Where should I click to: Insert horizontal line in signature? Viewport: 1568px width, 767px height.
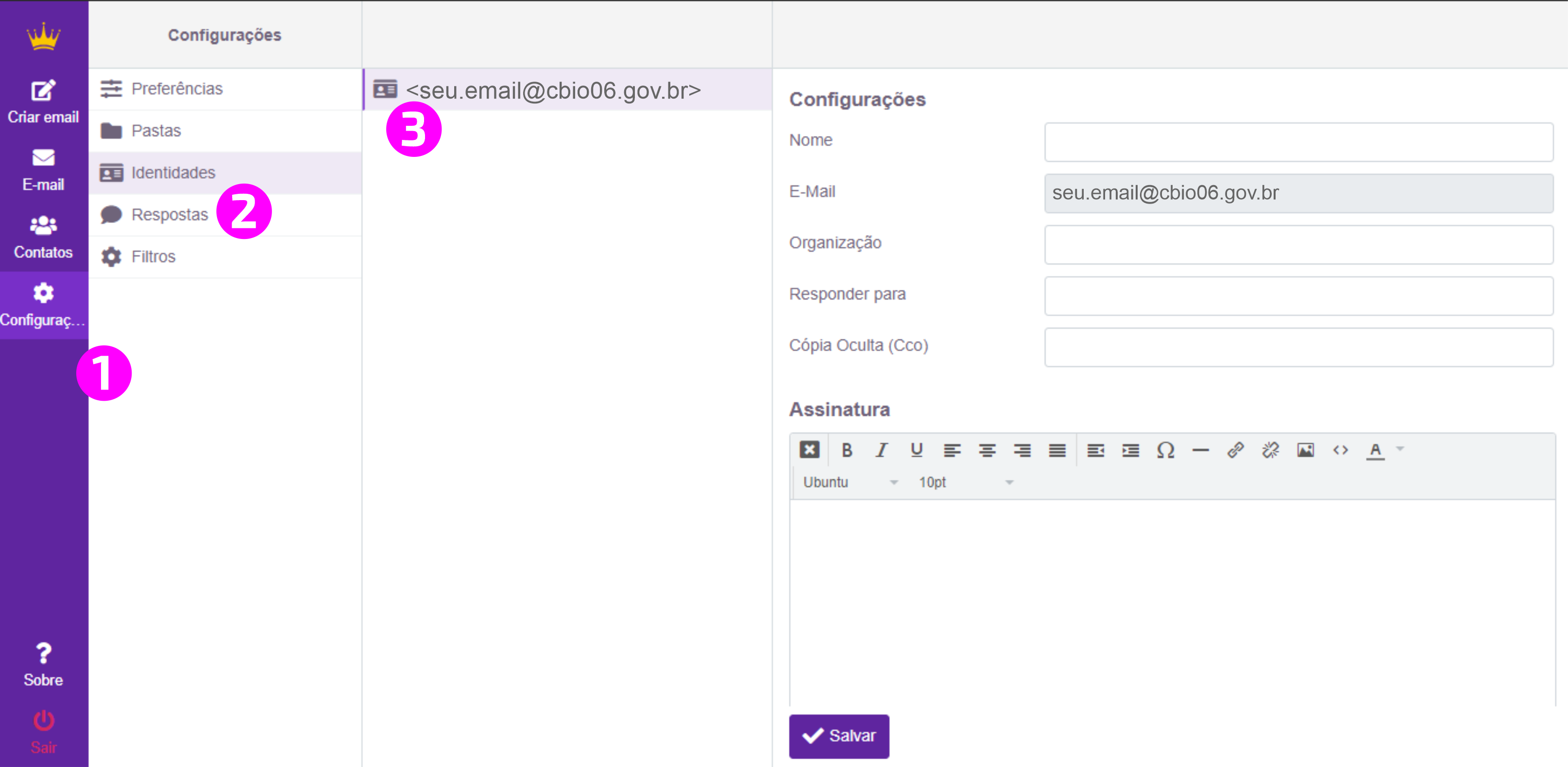(x=1200, y=450)
